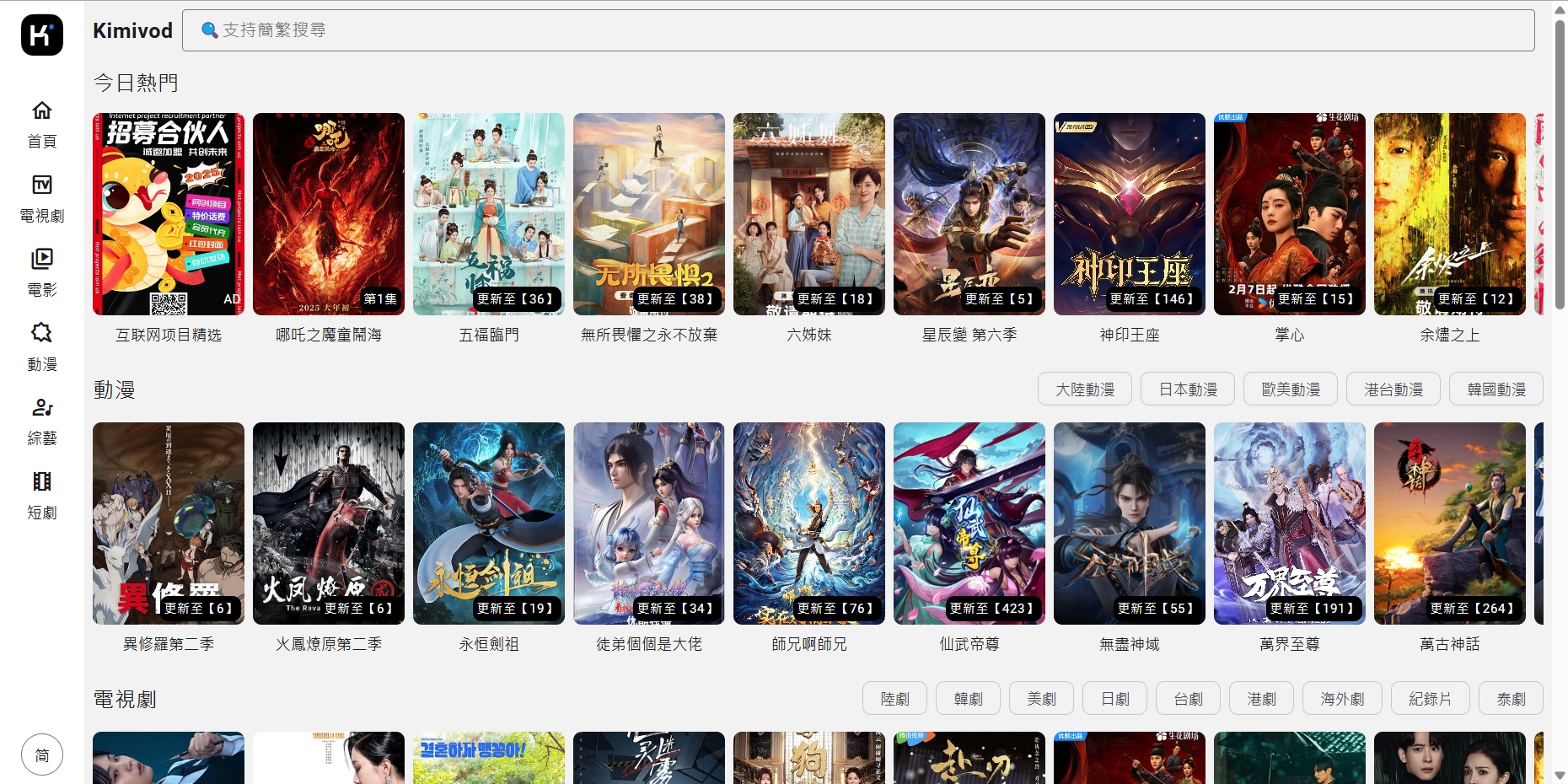Filter anime by 日本動漫
The width and height of the screenshot is (1568, 784).
(1188, 389)
